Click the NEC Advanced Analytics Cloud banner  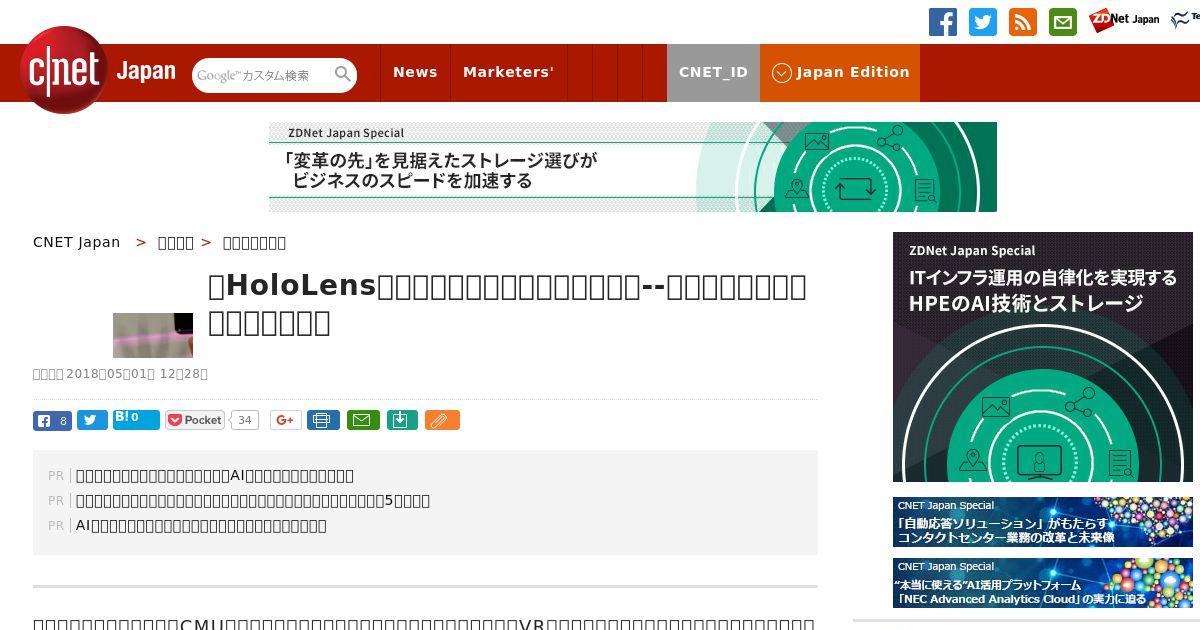[x=1043, y=583]
